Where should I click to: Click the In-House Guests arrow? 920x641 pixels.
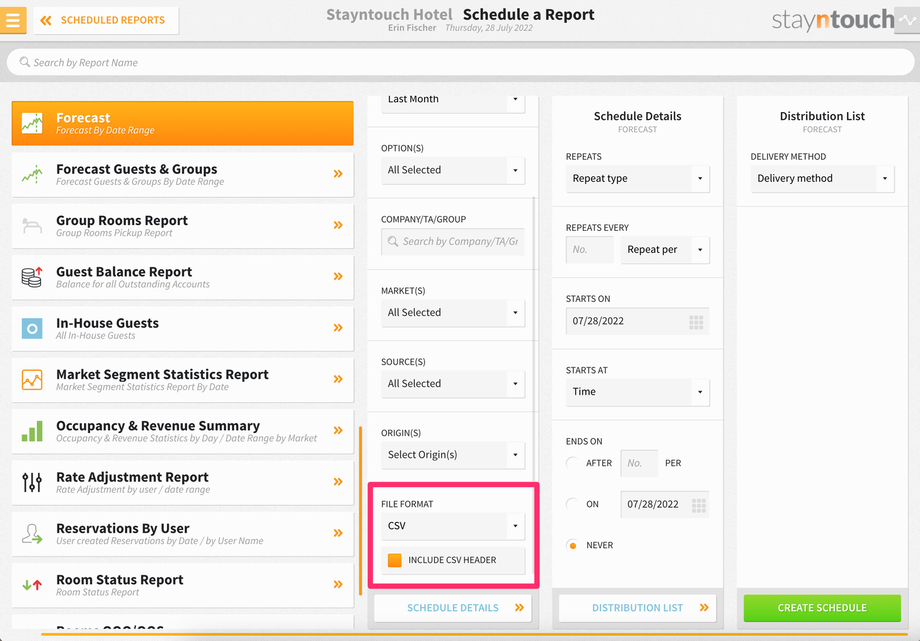(338, 328)
